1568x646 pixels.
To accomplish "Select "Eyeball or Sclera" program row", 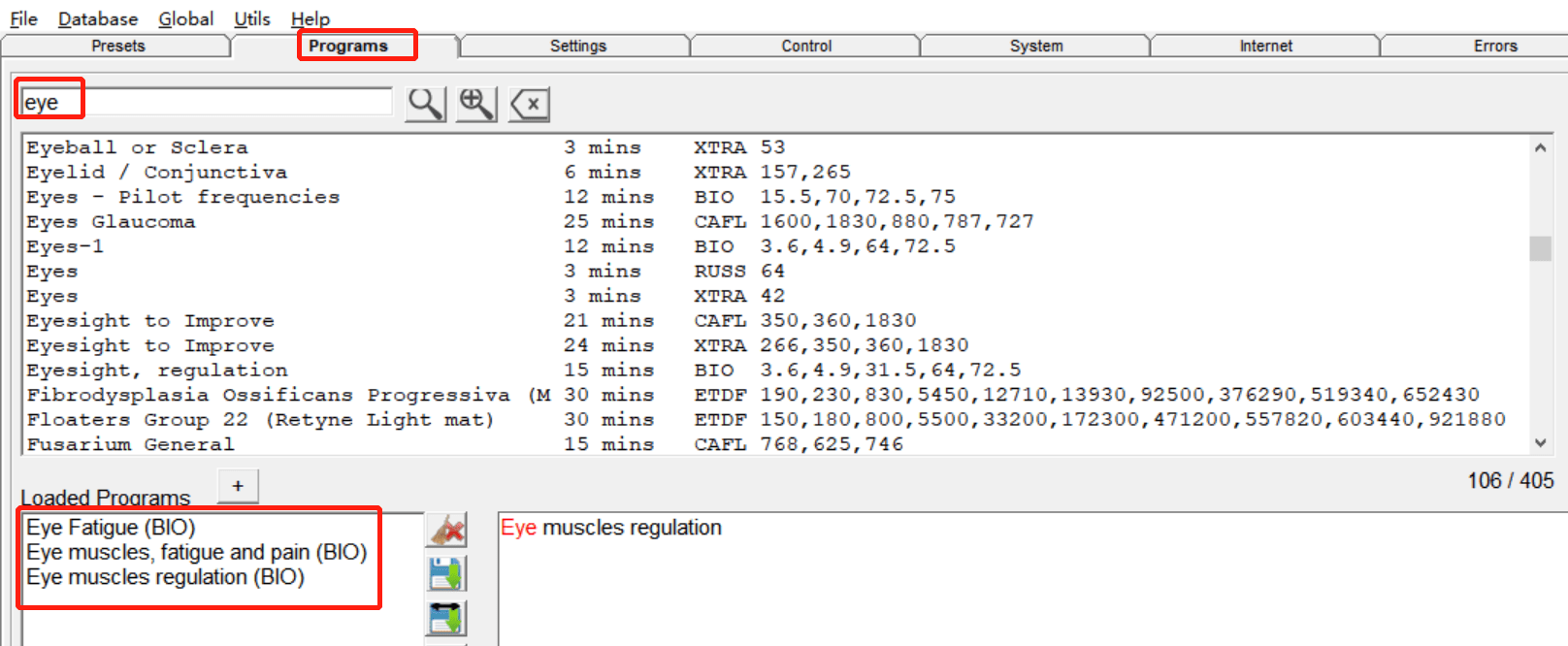I will click(775, 147).
